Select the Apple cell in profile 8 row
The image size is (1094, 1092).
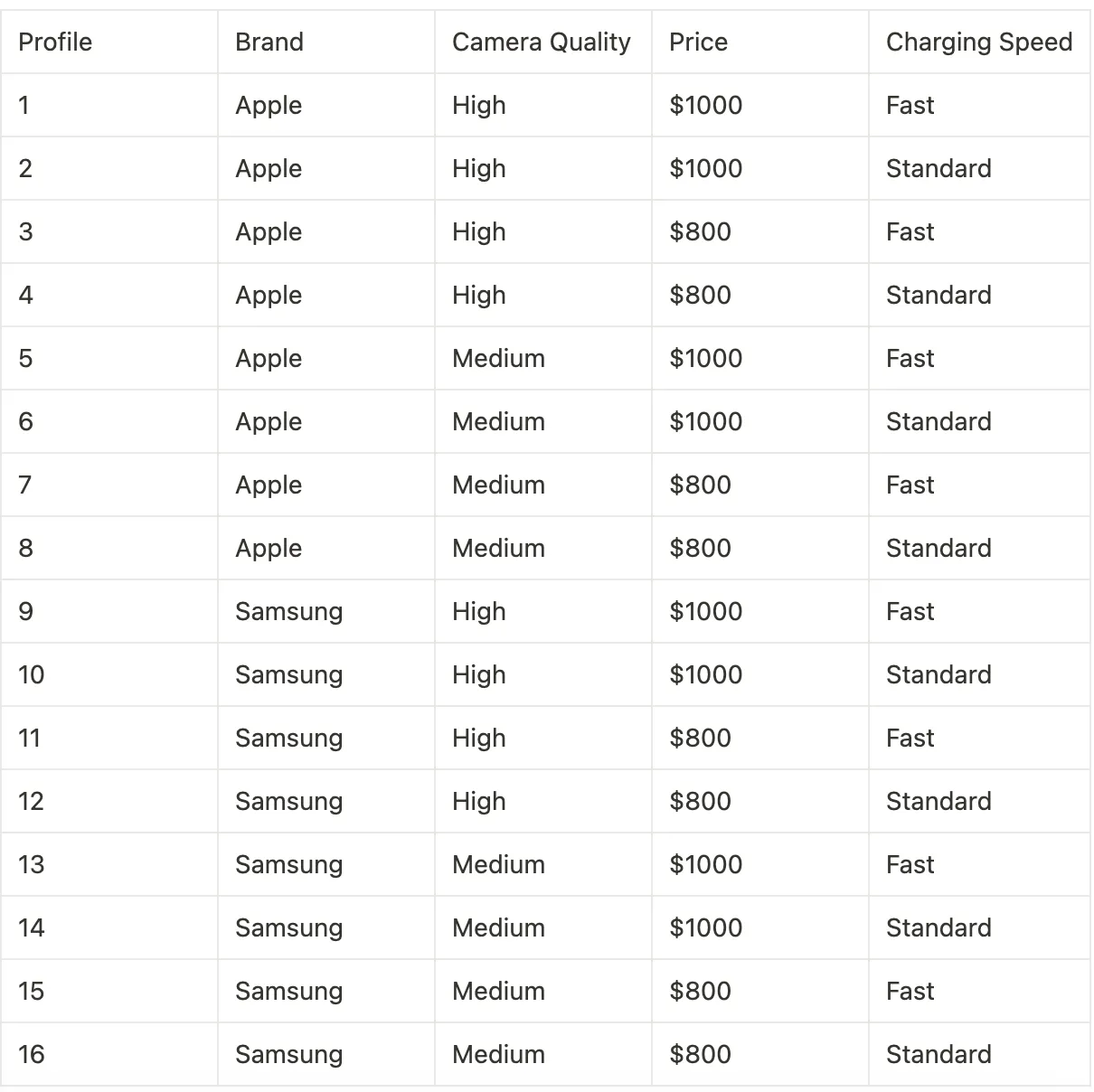(325, 548)
